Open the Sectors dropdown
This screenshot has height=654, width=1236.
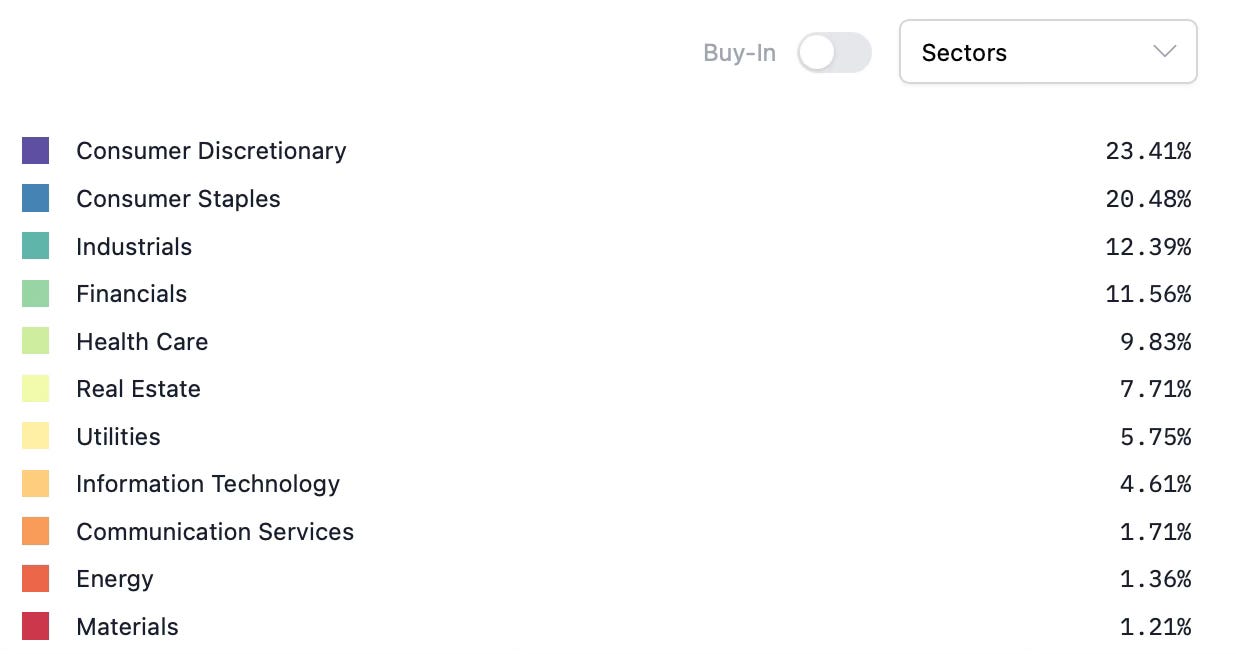click(1048, 52)
